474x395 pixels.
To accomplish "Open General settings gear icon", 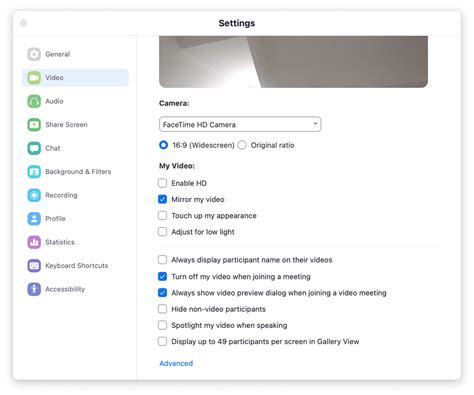I will (x=34, y=54).
